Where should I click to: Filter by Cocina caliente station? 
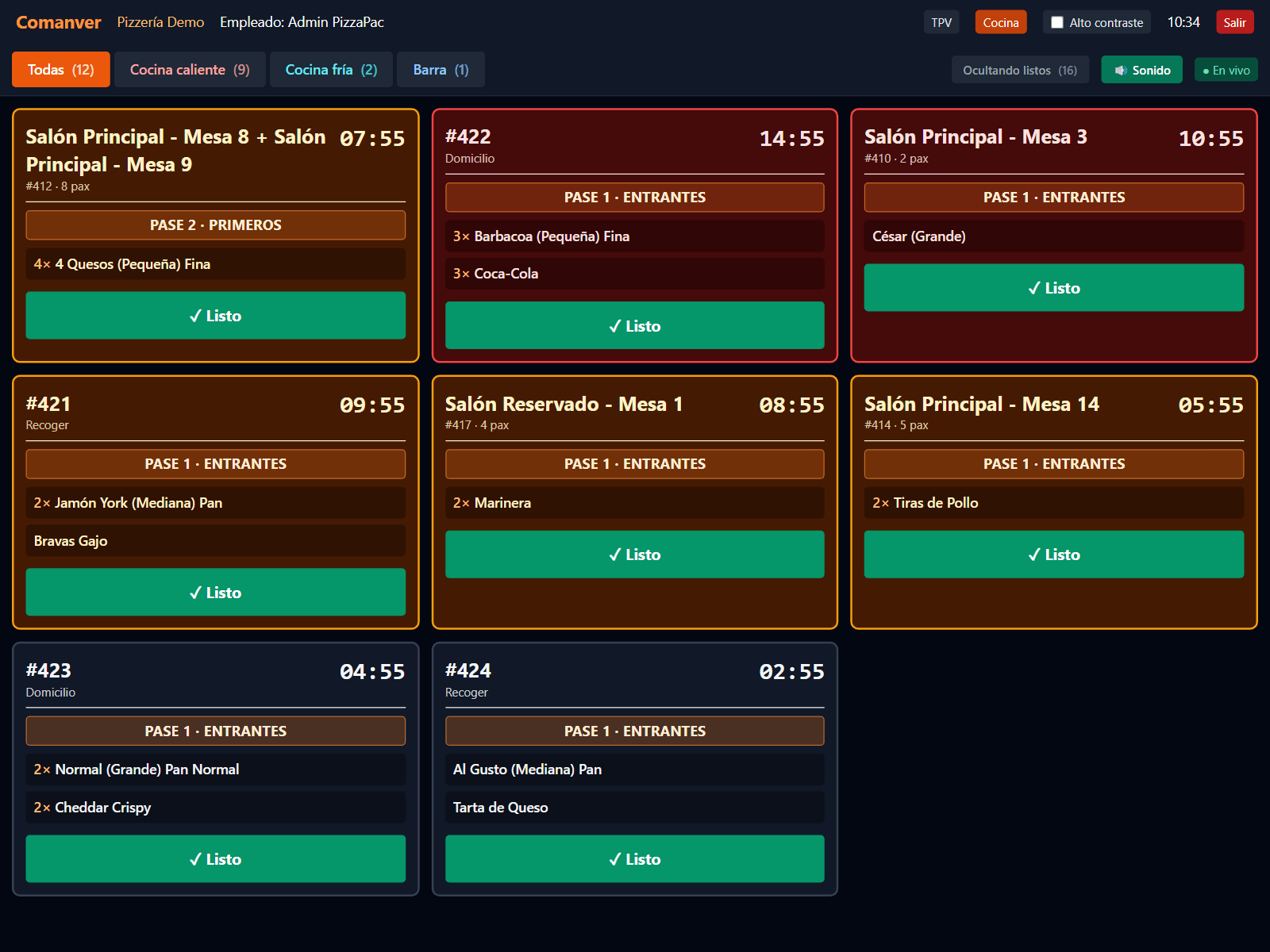click(190, 70)
